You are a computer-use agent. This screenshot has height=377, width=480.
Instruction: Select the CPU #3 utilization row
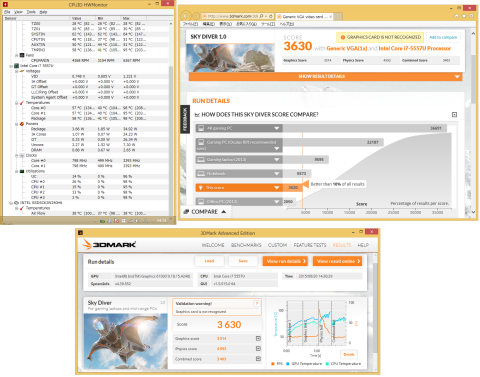tap(86, 198)
